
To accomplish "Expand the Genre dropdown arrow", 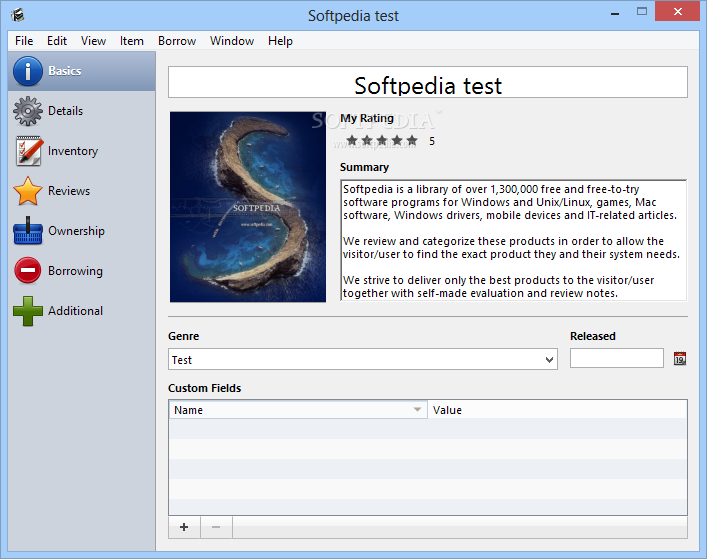I will click(x=549, y=360).
